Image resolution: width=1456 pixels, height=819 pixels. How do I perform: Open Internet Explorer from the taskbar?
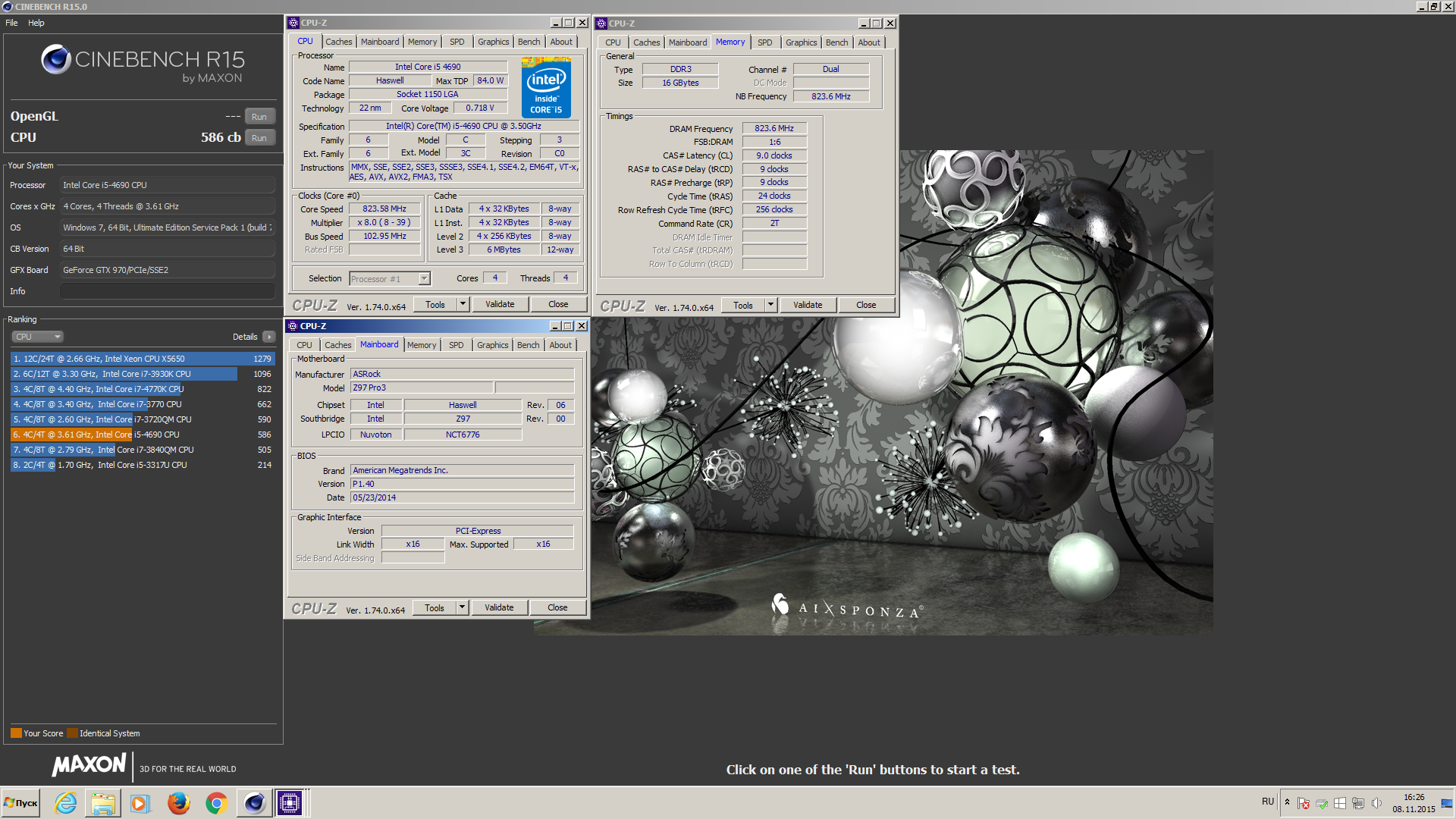(x=66, y=803)
